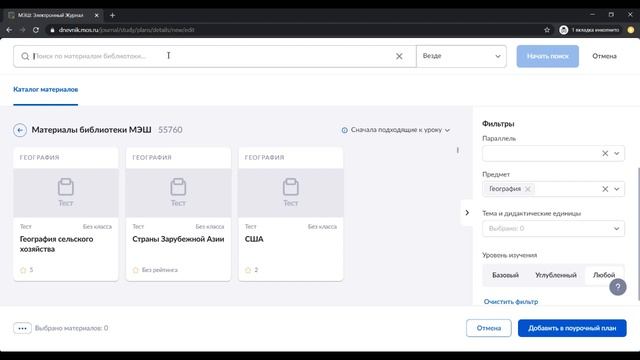Select the Базовый study level
Screen dimensions: 640x360
pos(505,275)
